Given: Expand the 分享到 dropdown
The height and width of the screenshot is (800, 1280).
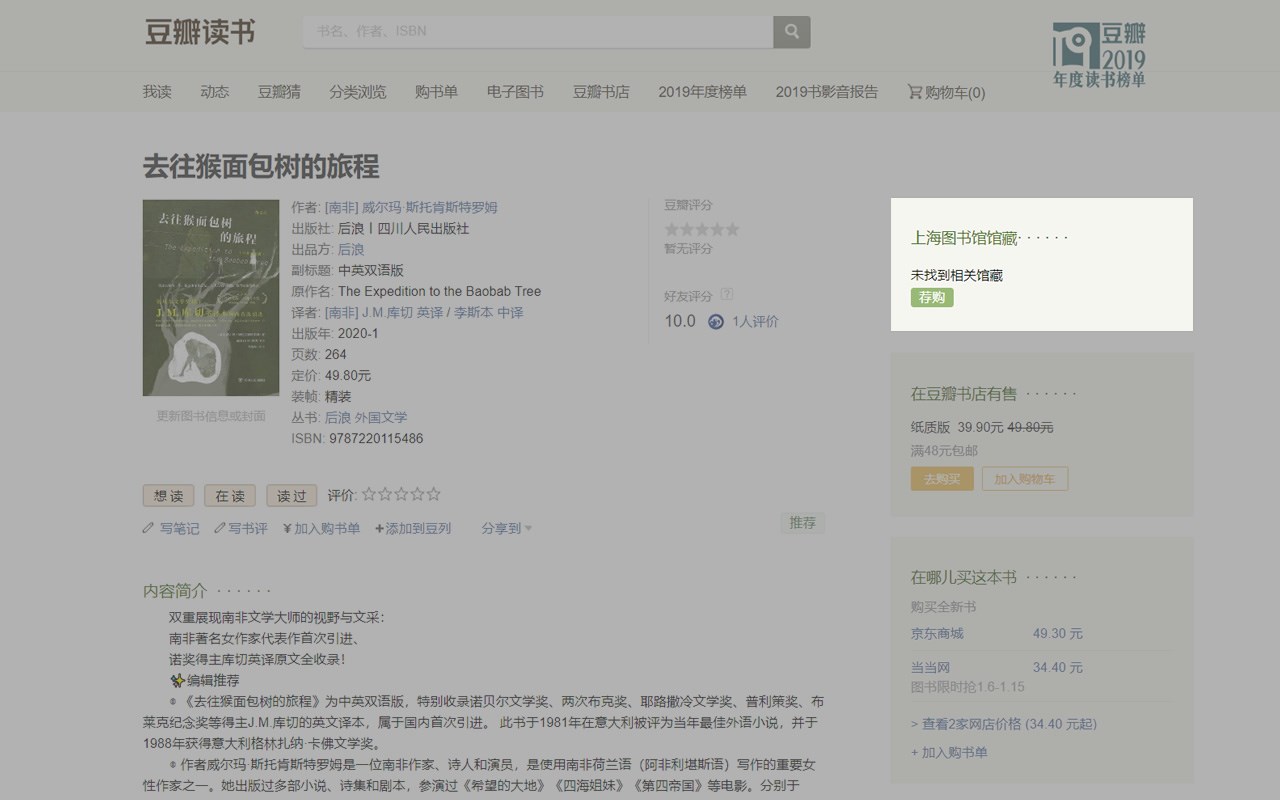Looking at the screenshot, I should 506,528.
